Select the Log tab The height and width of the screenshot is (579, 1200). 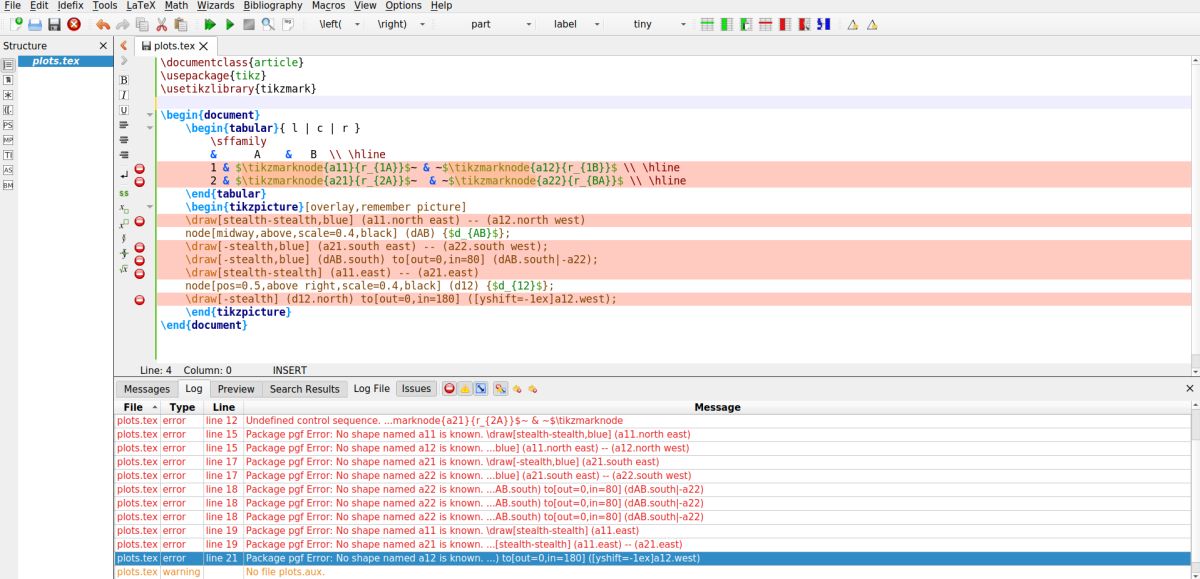[x=194, y=389]
